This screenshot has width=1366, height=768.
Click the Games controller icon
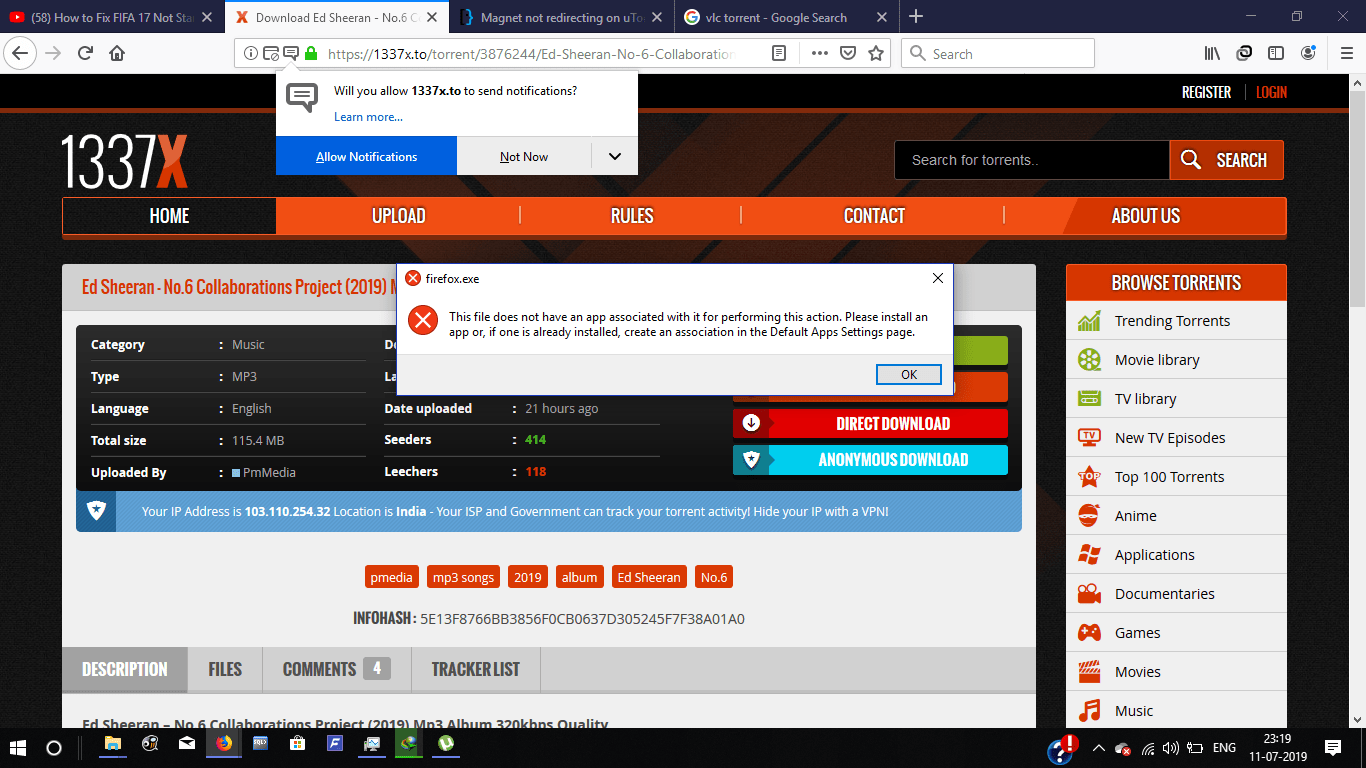[x=1089, y=633]
